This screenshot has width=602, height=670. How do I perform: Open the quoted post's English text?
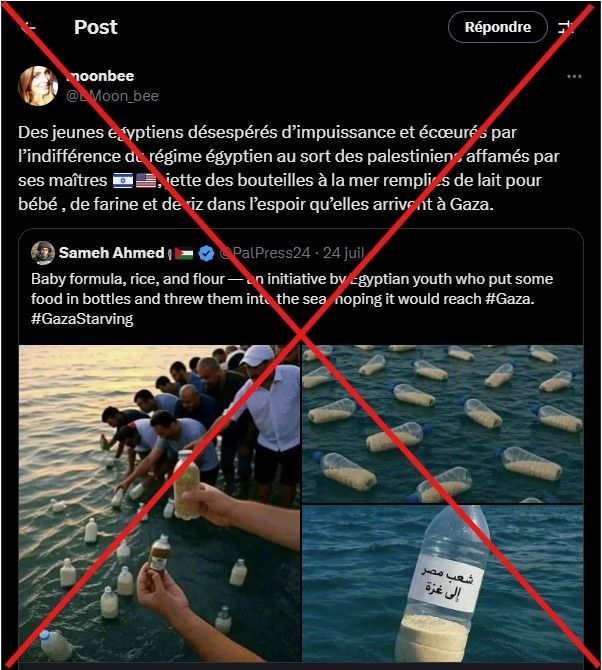click(x=292, y=299)
